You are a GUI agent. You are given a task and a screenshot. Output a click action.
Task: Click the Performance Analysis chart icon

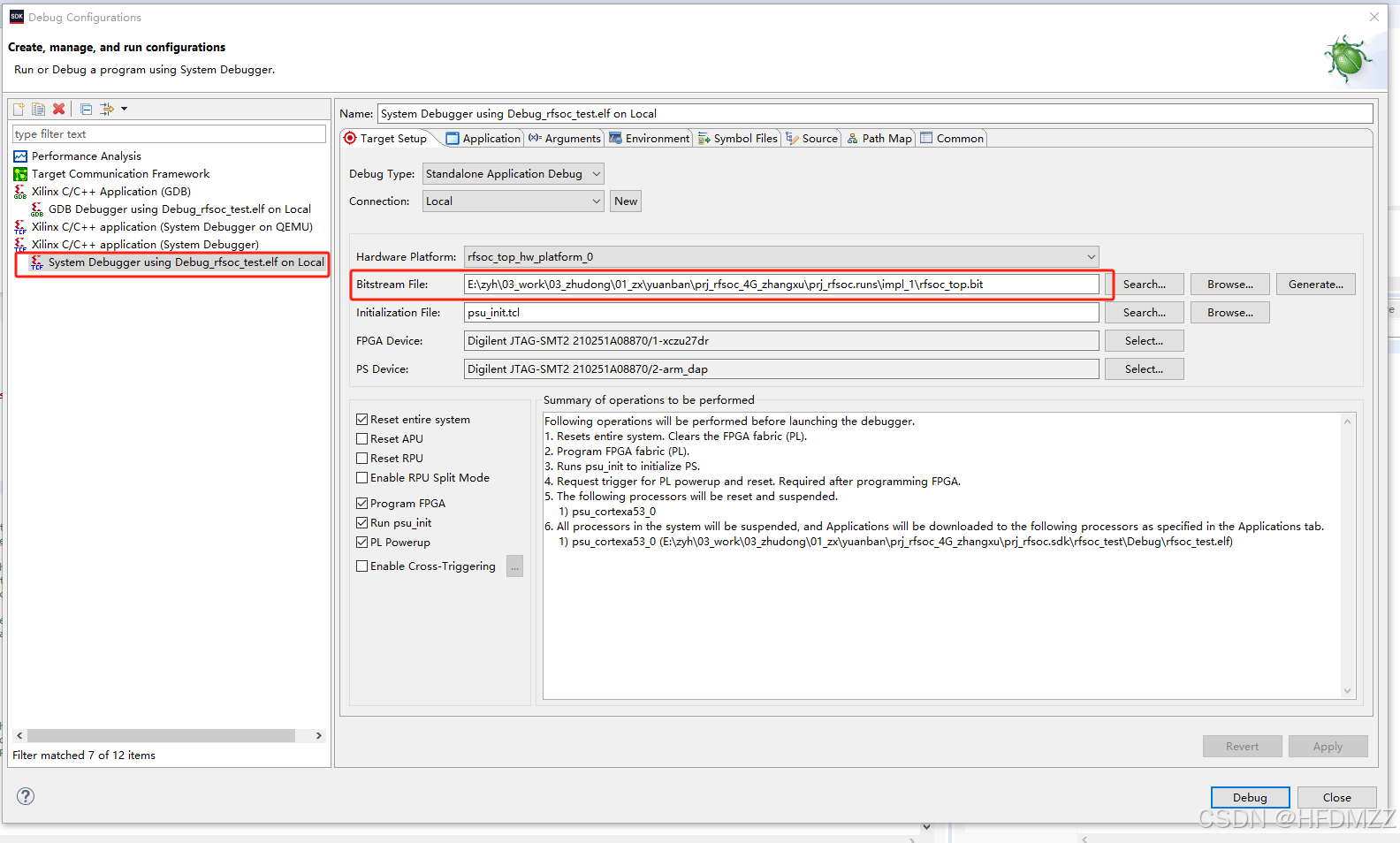pos(20,156)
